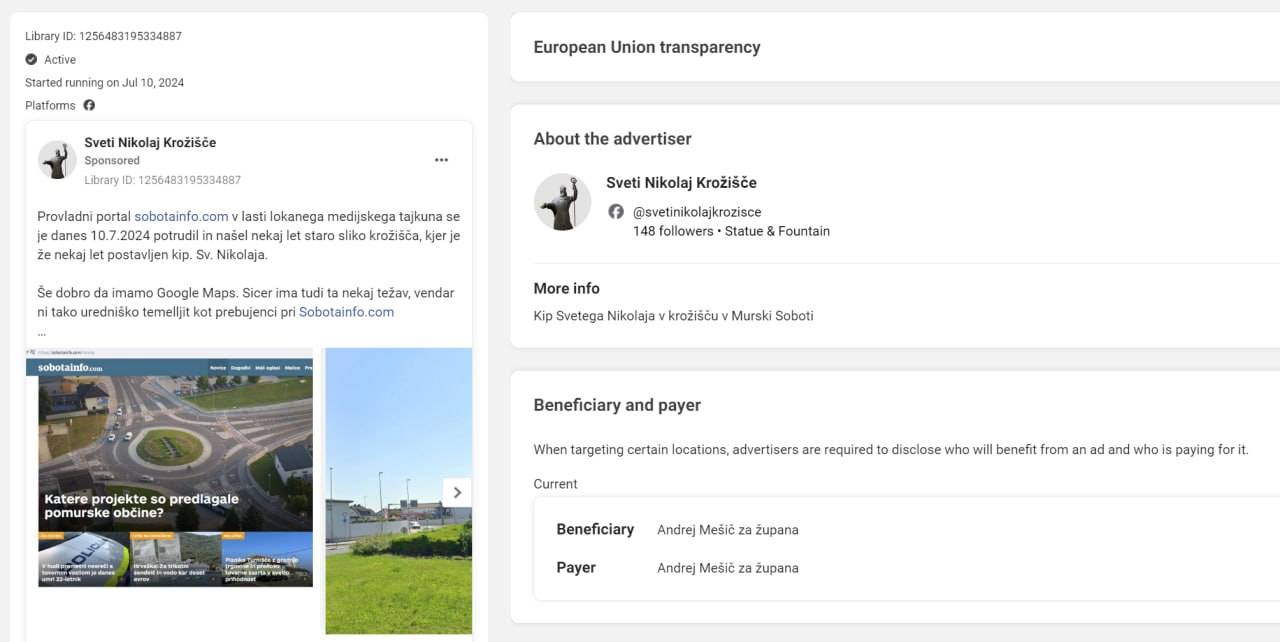Click the Active status checkmark icon

(x=31, y=60)
